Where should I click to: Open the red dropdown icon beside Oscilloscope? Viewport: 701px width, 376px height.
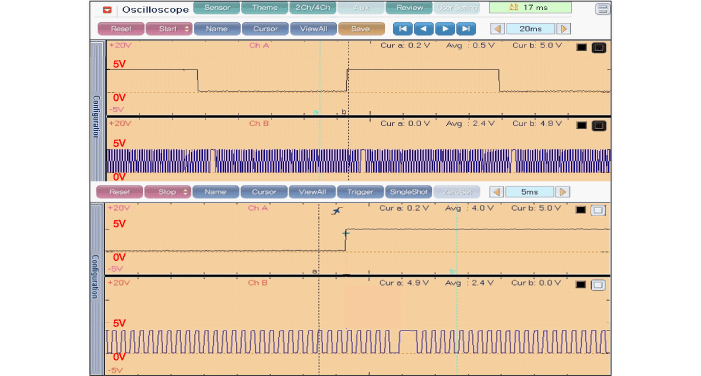(x=107, y=9)
